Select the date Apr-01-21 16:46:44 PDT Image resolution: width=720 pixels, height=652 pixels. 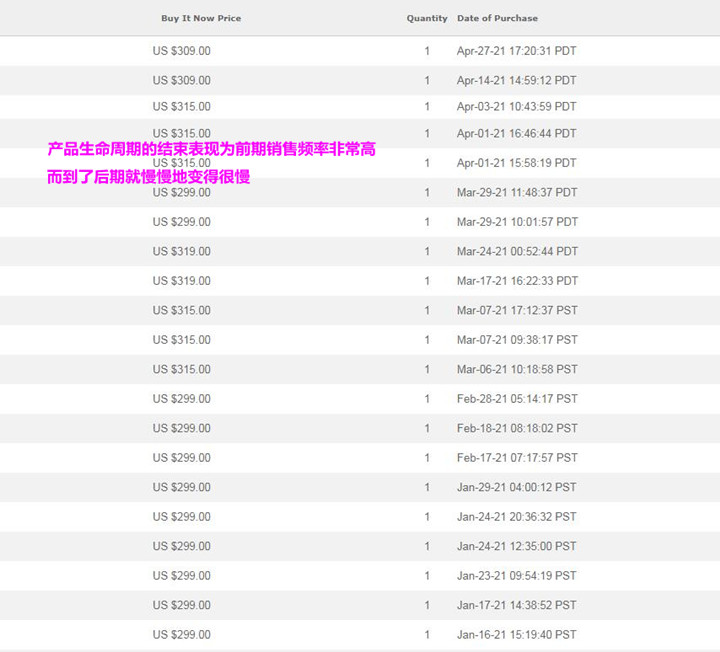[517, 134]
